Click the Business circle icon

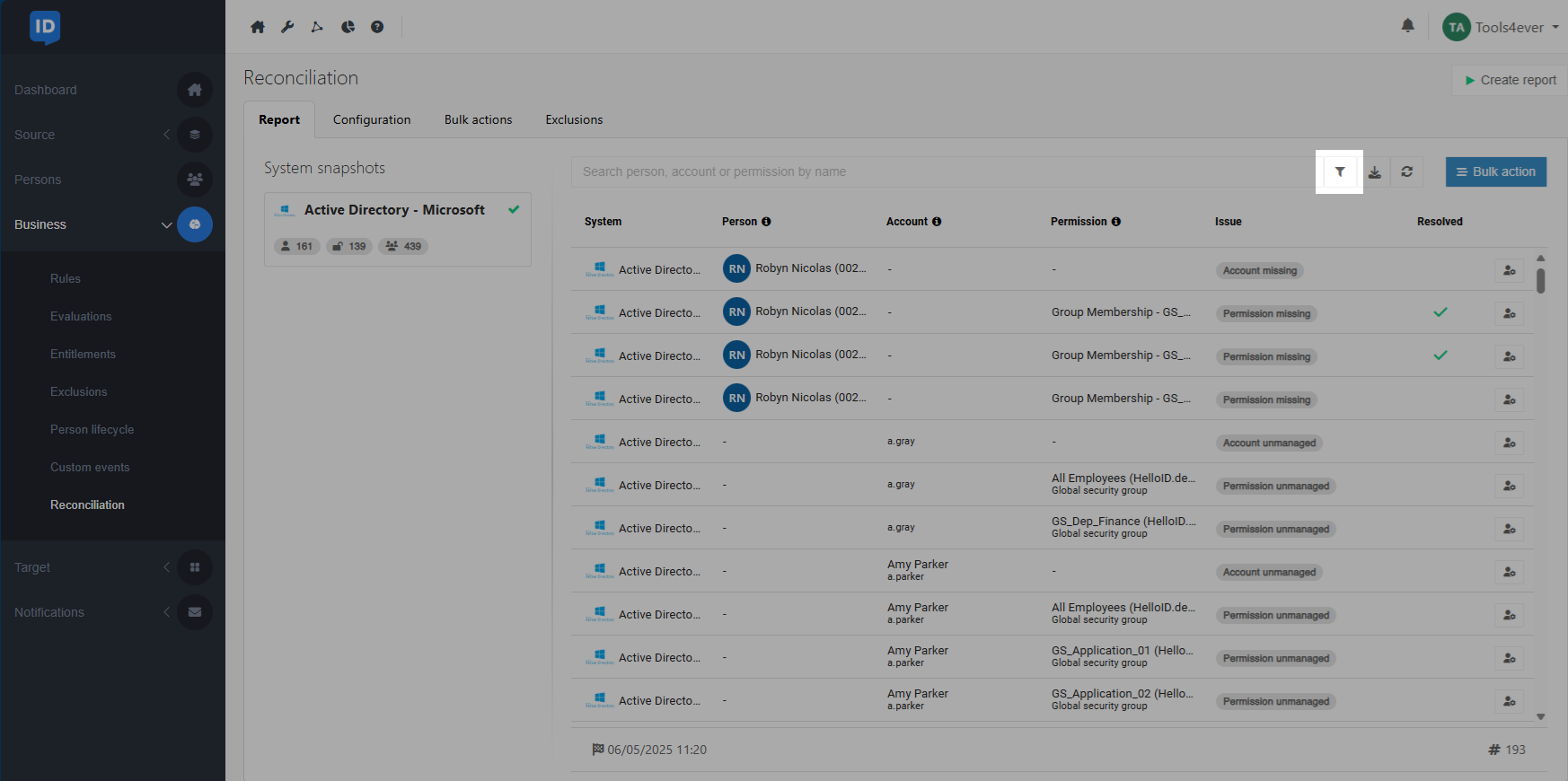[x=195, y=224]
